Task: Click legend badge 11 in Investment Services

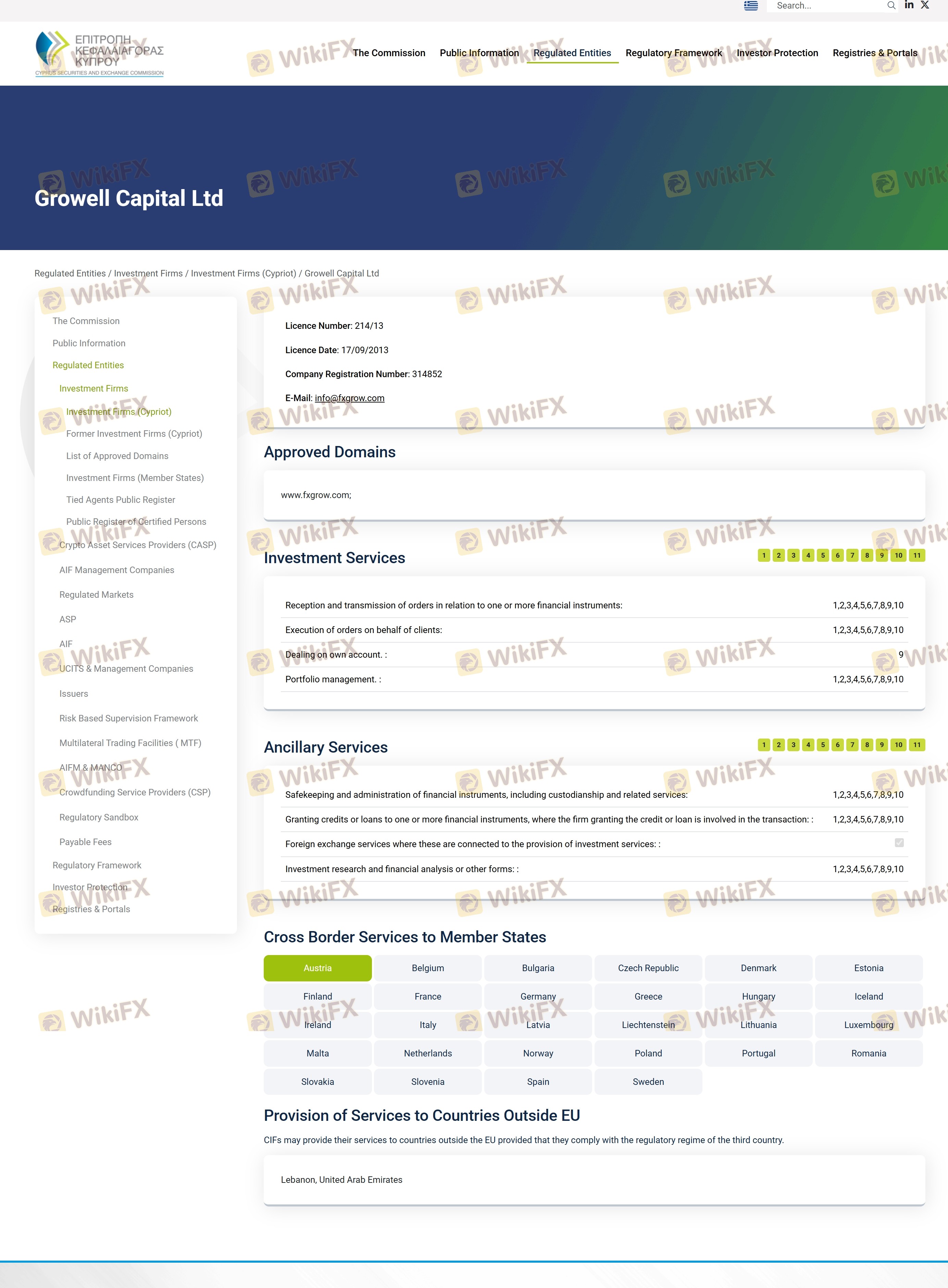Action: click(x=916, y=555)
